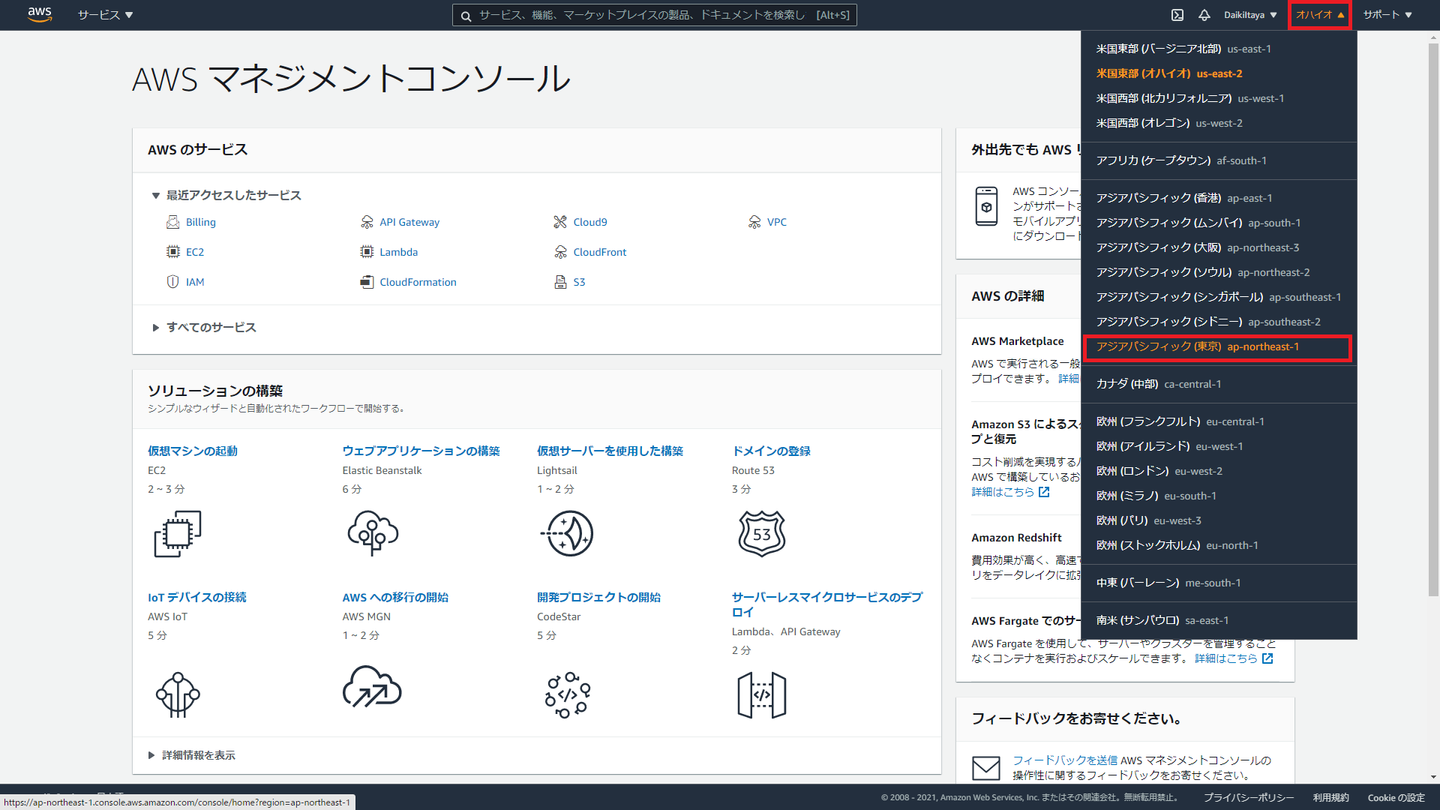Click the AWS logo in header
Viewport: 1440px width, 810px height.
click(x=40, y=14)
